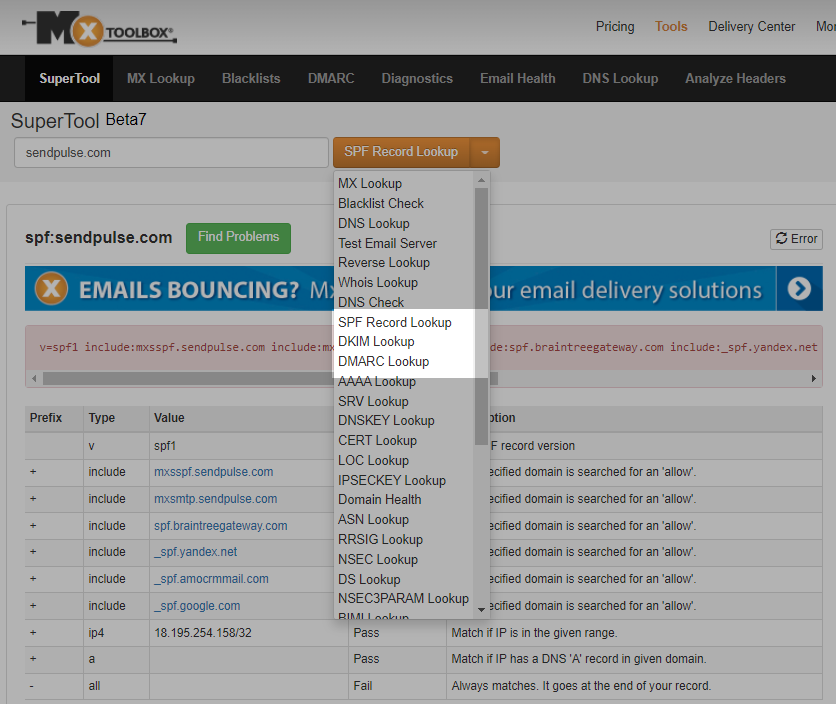This screenshot has width=836, height=704.
Task: Open mxsmtp.sendpulse.com link
Action: [x=215, y=499]
